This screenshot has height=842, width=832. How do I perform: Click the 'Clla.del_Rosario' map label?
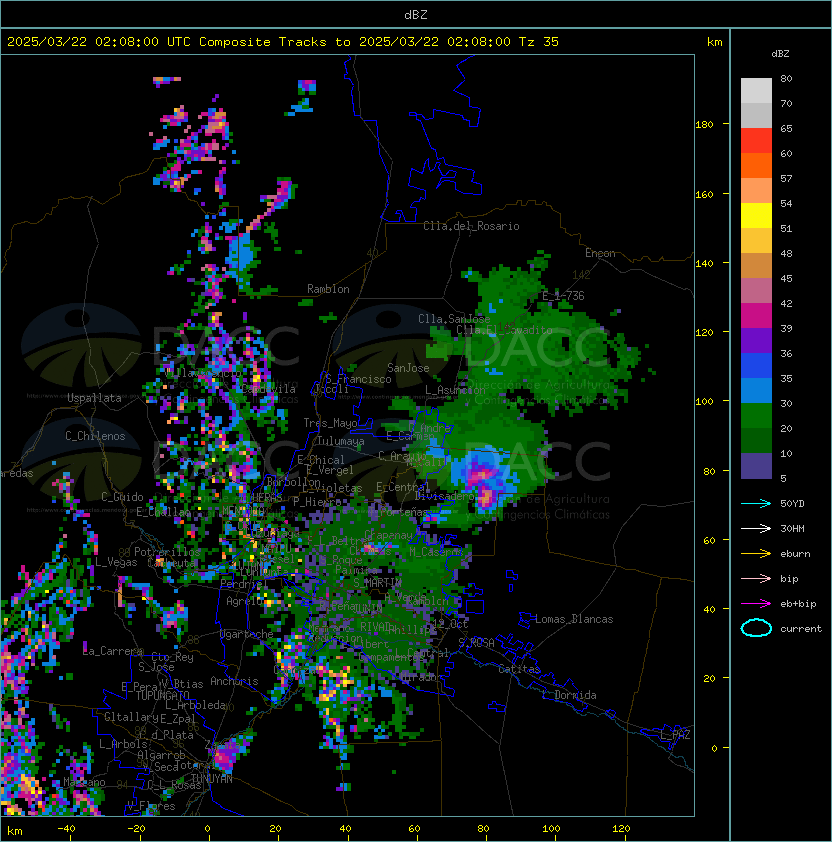pyautogui.click(x=471, y=226)
